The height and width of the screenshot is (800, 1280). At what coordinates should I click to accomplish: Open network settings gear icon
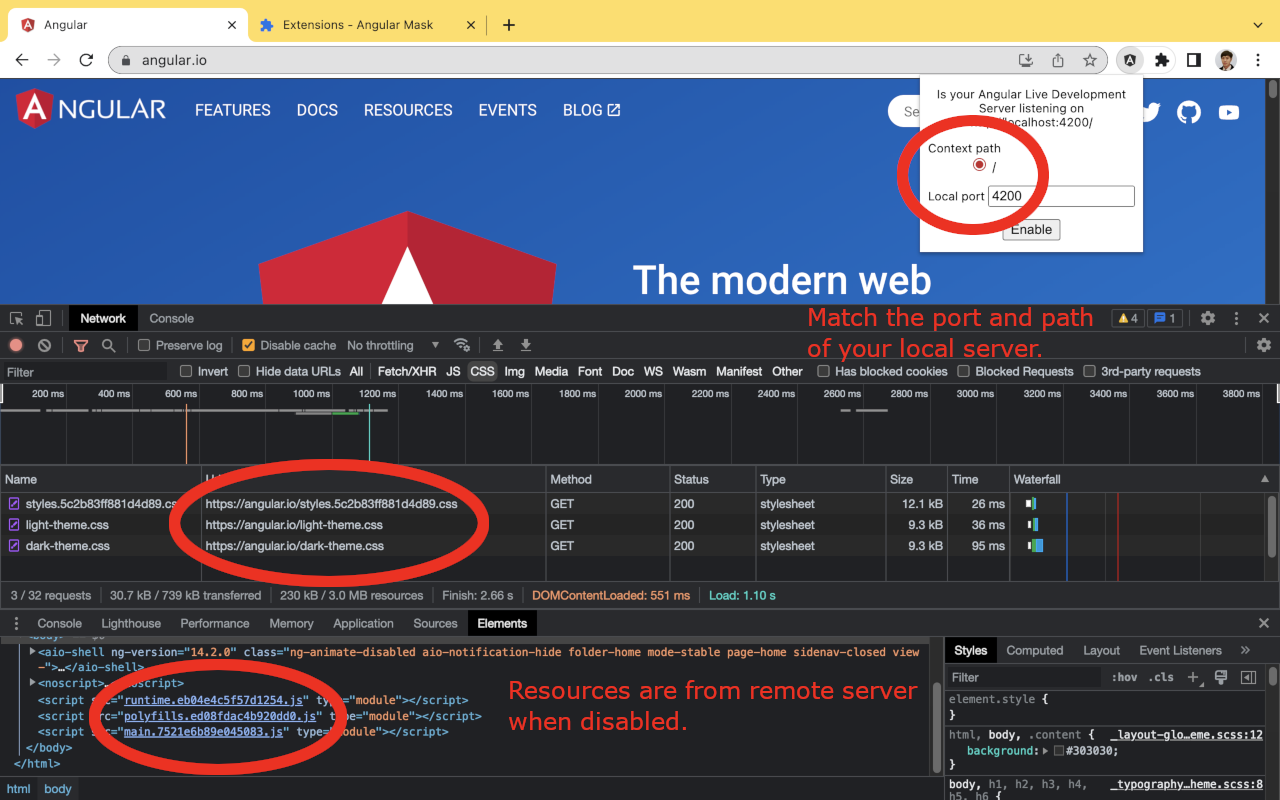tap(1264, 344)
